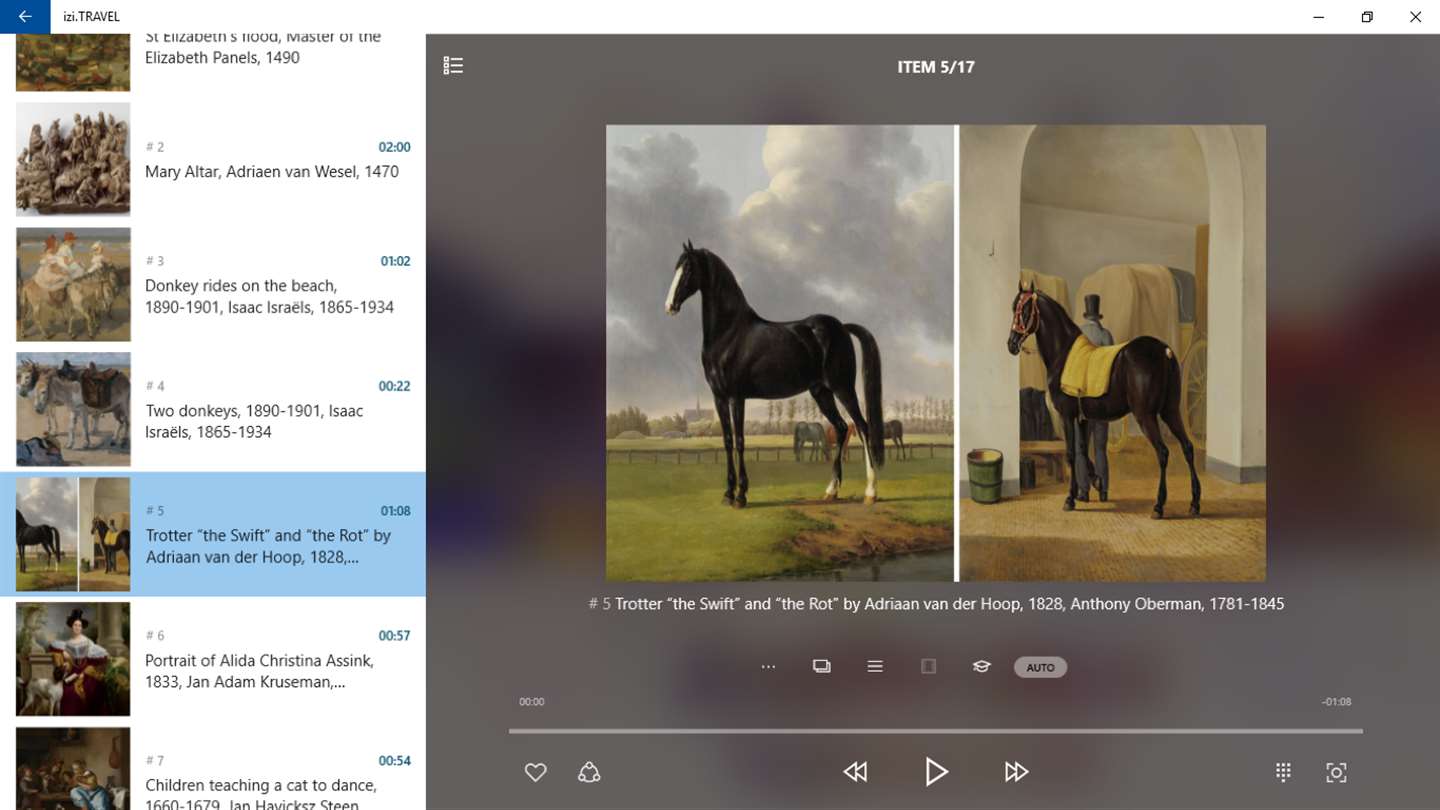Toggle the AUTO play mode
1440x810 pixels.
(1040, 667)
